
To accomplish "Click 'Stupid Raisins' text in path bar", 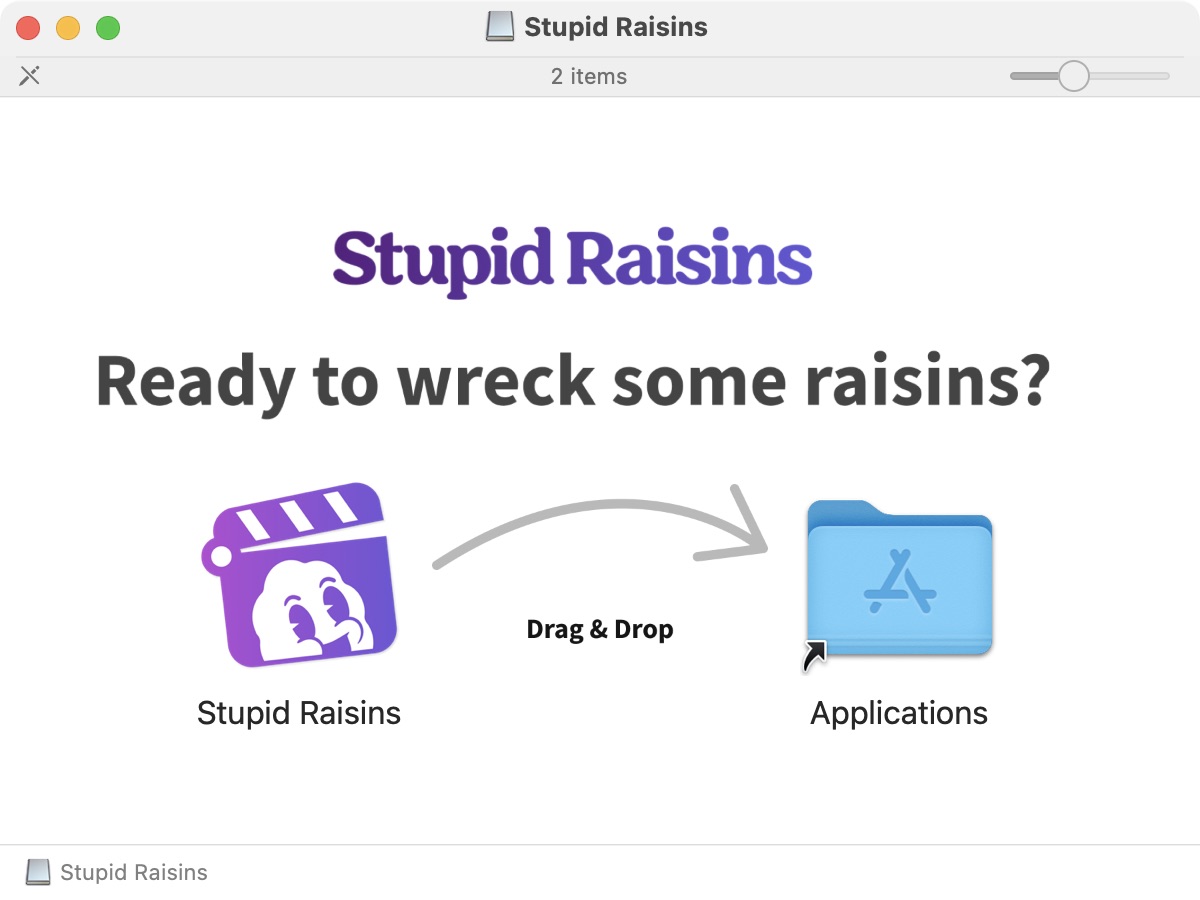I will point(134,872).
